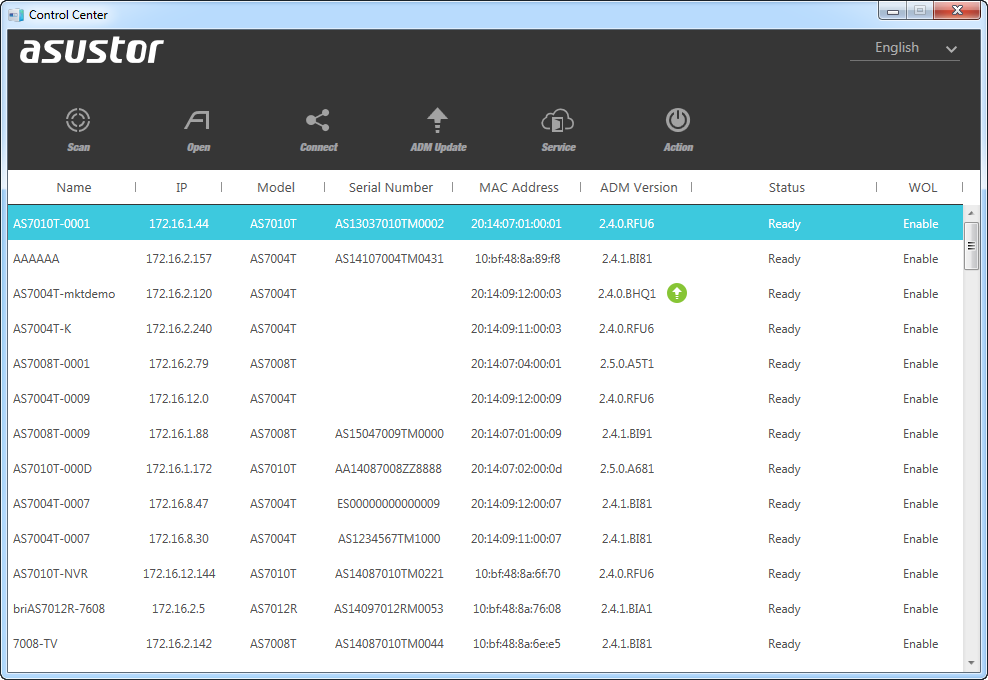The image size is (988, 680).
Task: Select device AS7004T-0009
Action: (485, 398)
